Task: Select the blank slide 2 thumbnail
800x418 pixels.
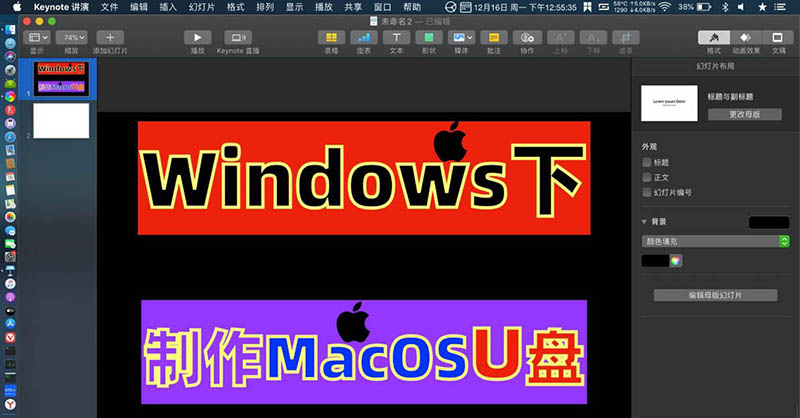Action: coord(61,120)
